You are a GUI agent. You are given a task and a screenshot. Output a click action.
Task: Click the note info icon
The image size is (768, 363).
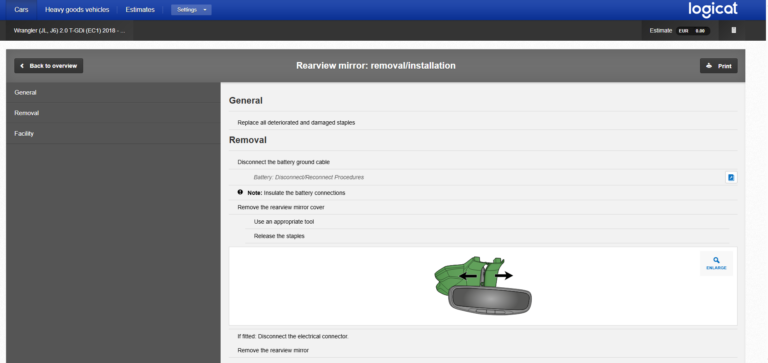click(x=240, y=193)
